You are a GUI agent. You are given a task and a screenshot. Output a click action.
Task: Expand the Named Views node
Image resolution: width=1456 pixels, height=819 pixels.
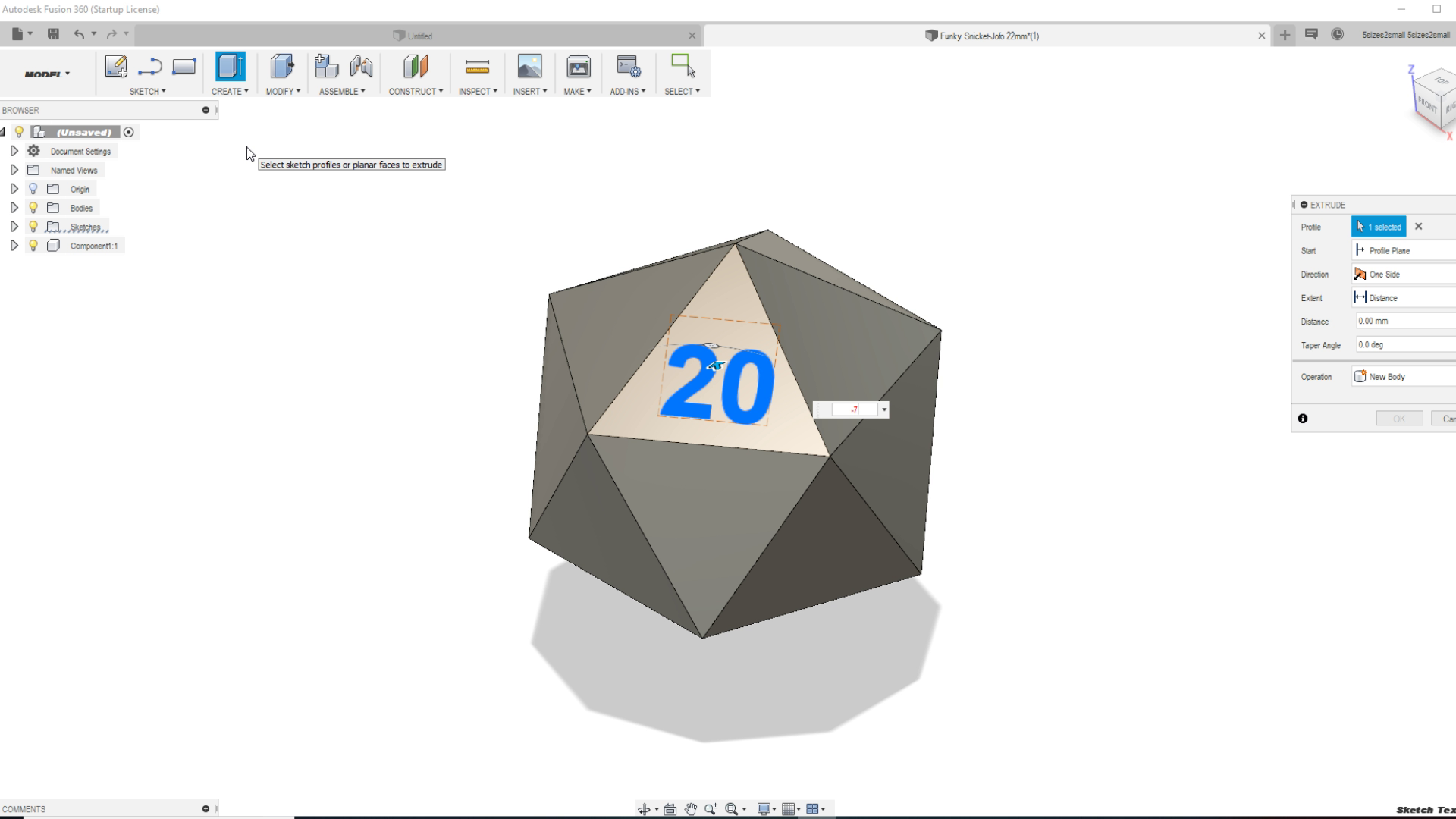tap(14, 170)
